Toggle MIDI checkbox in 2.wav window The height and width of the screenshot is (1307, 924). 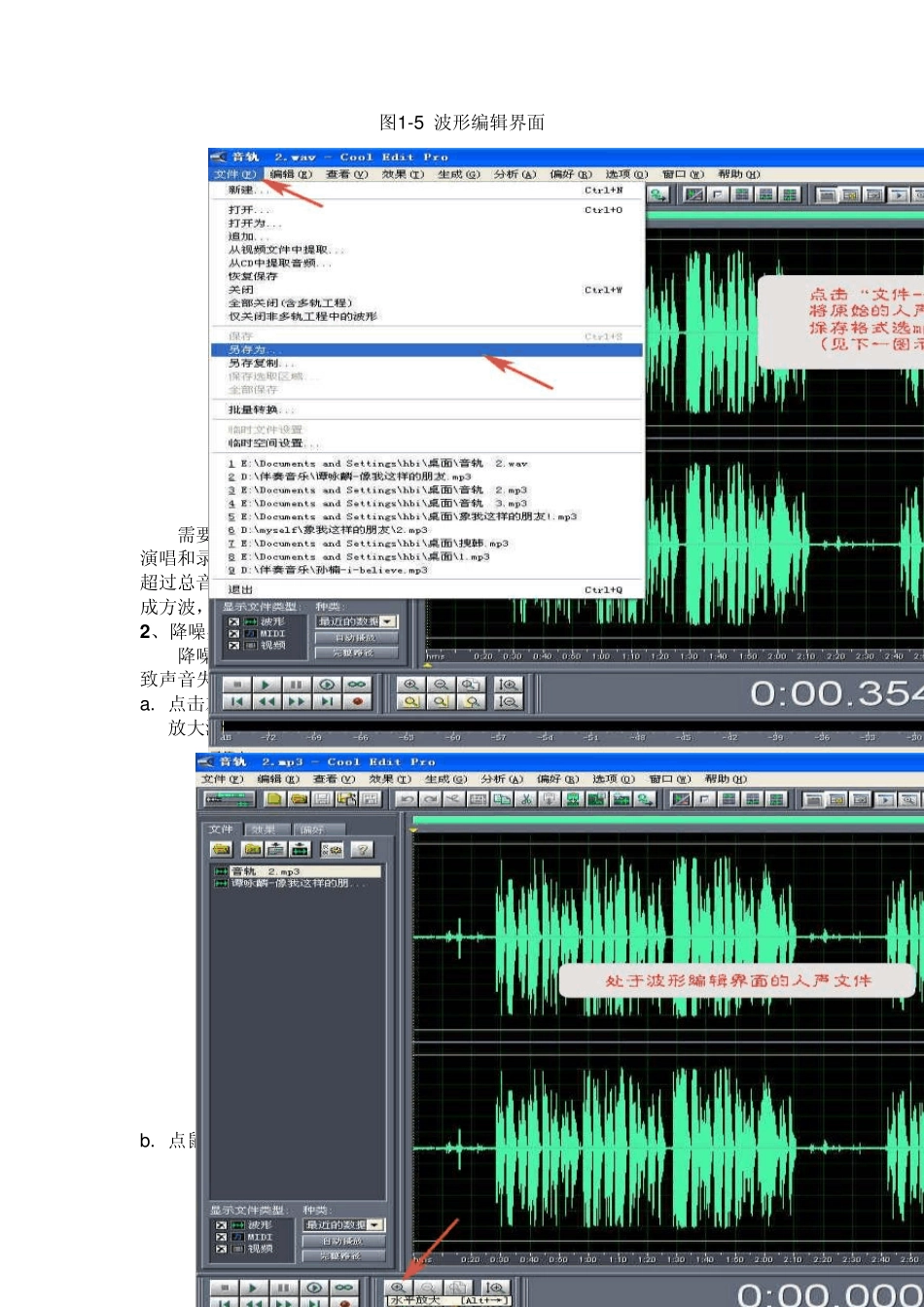(233, 633)
